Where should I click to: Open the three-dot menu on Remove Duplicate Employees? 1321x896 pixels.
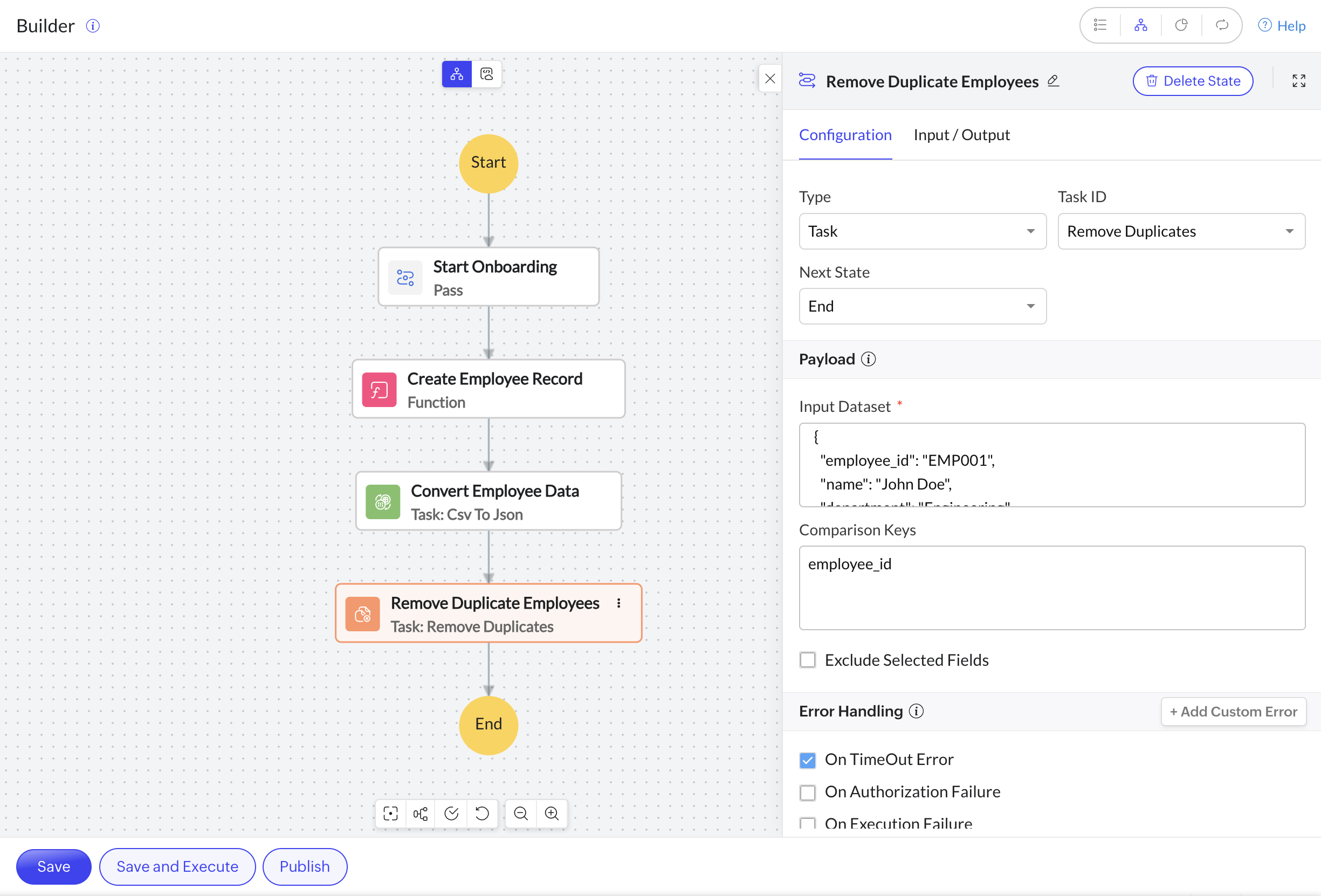618,603
